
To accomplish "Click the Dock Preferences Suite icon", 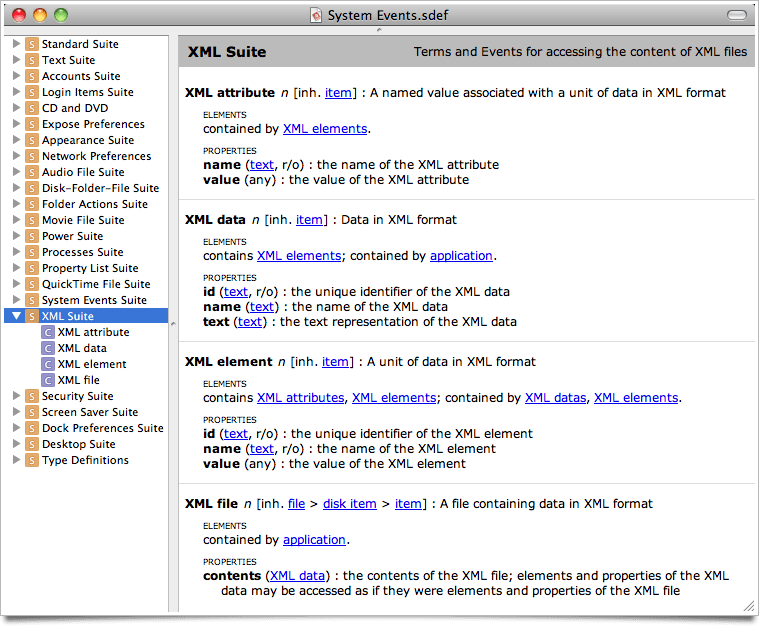I will (31, 428).
